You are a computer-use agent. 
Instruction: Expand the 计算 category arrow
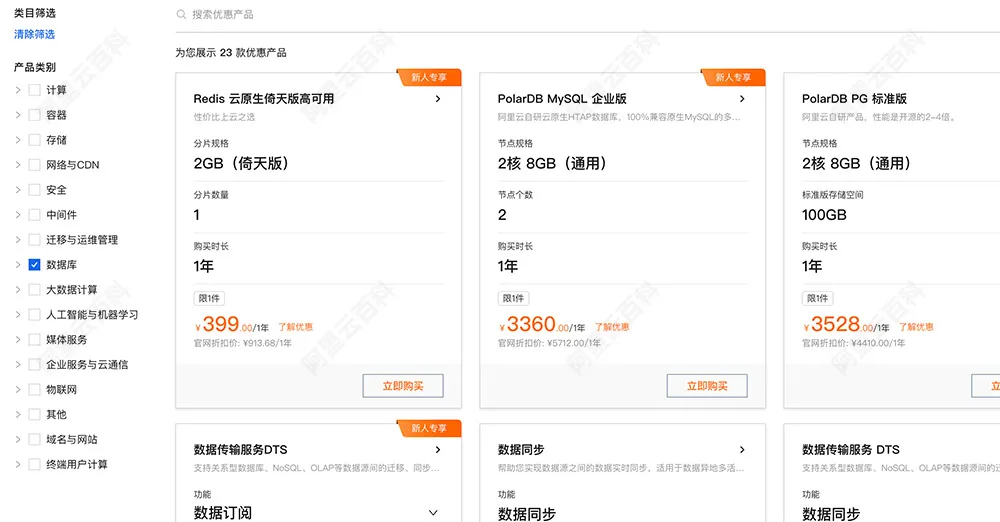coord(18,90)
